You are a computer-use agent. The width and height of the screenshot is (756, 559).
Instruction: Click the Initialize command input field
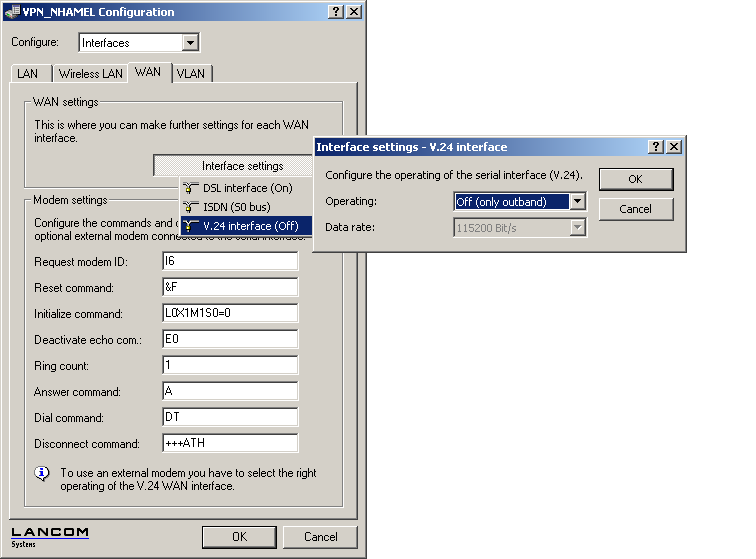(x=230, y=313)
